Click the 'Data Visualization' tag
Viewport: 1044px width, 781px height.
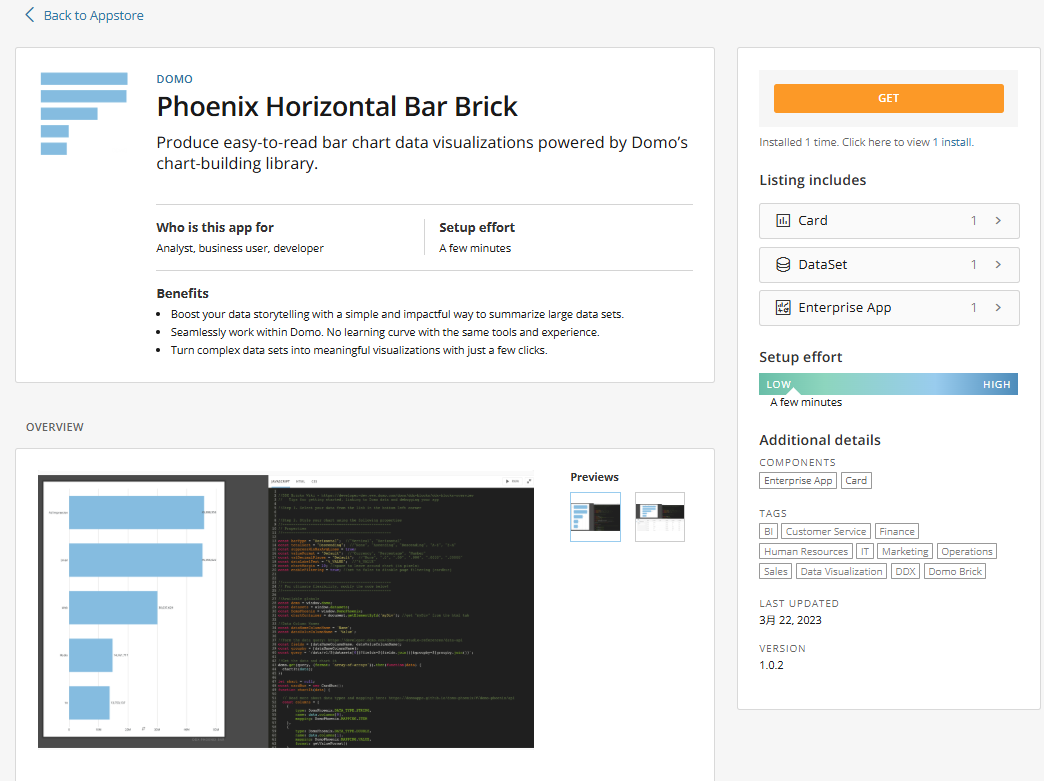842,571
